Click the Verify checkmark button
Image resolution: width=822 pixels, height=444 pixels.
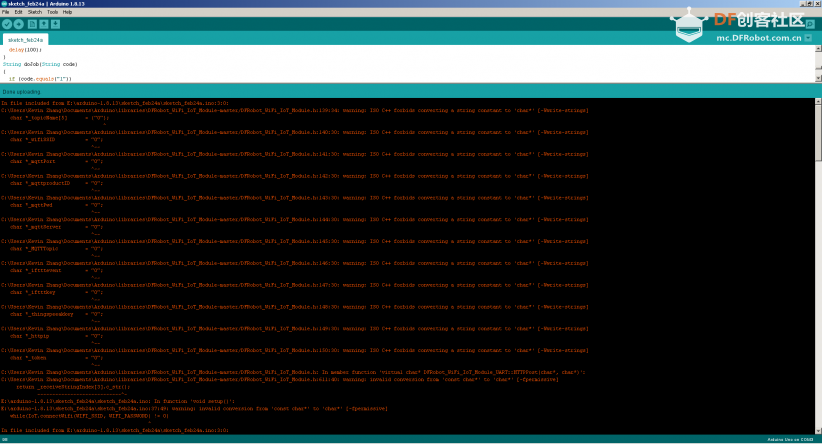pos(7,24)
